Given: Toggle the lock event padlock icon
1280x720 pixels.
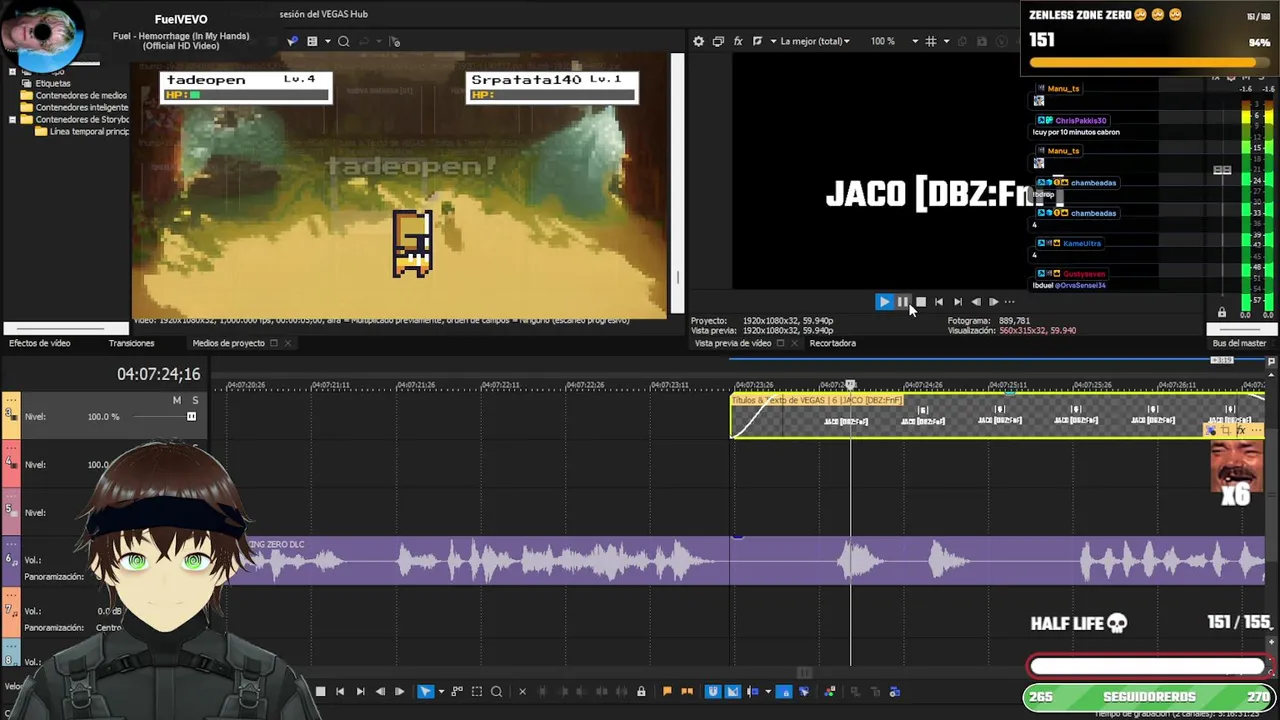Looking at the screenshot, I should click(641, 691).
